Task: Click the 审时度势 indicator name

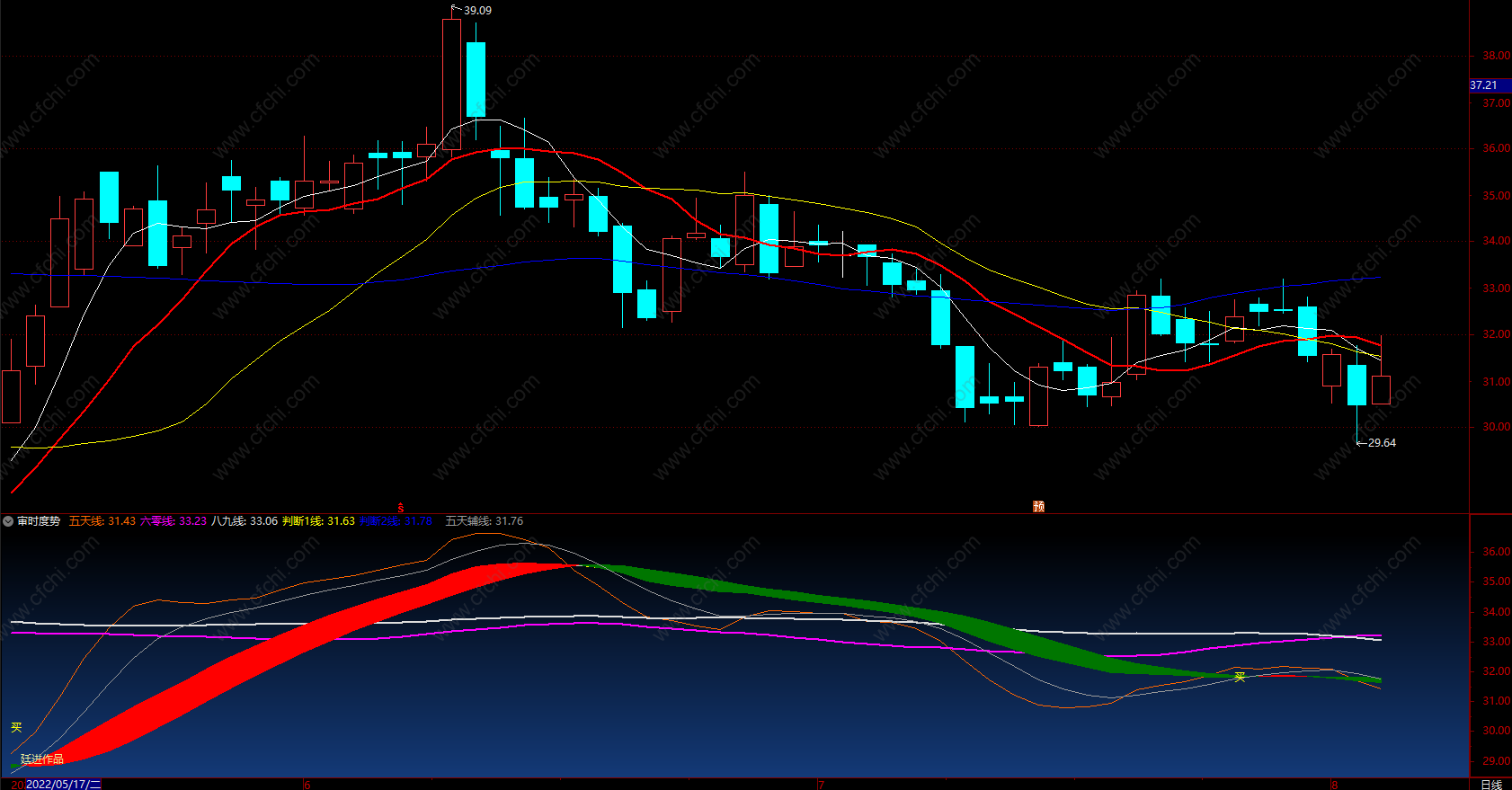Action: click(39, 521)
